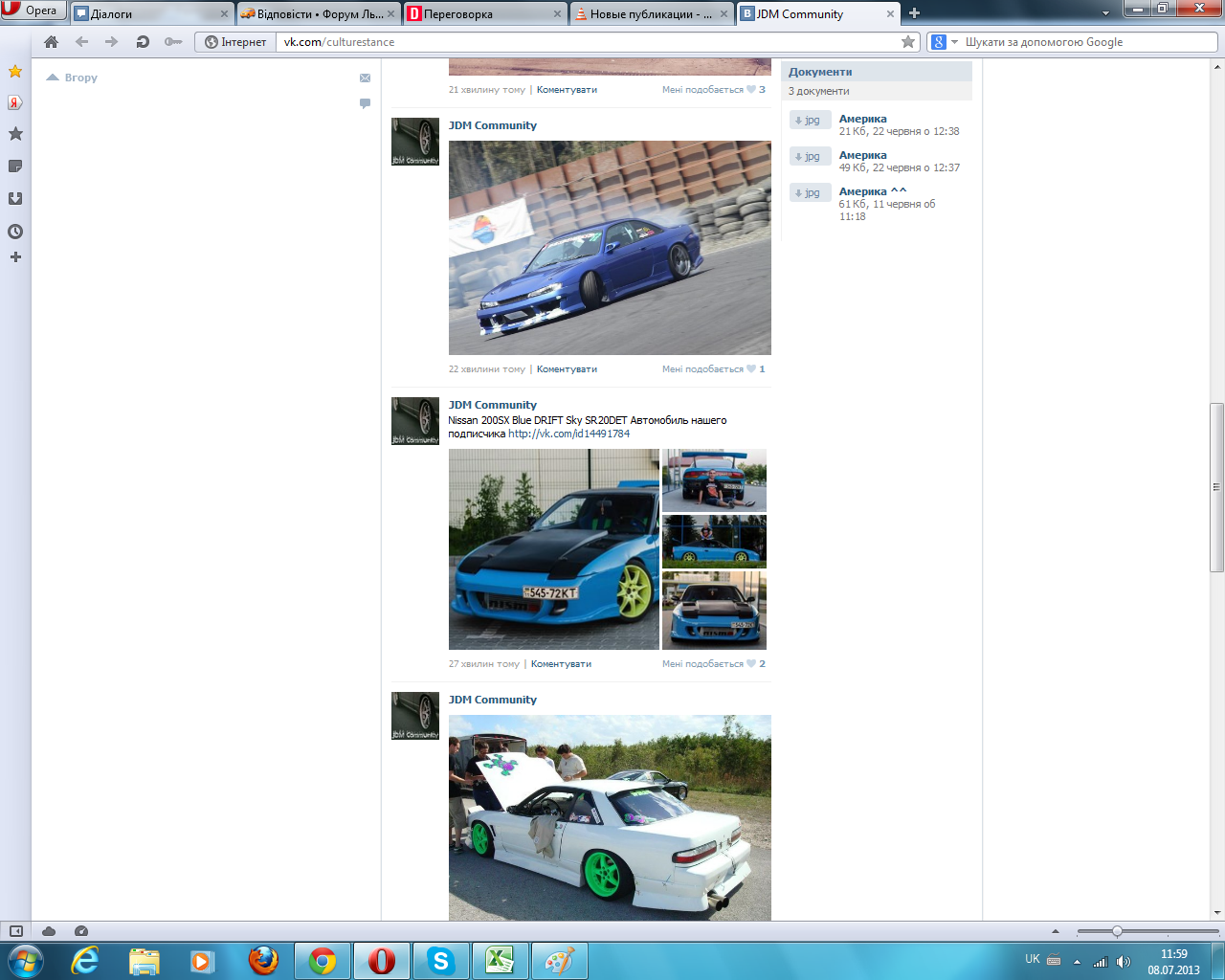Show hidden system tray icons

1077,962
